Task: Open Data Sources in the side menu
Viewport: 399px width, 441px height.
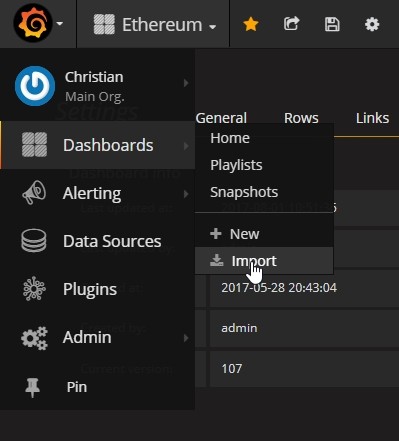Action: [97, 241]
